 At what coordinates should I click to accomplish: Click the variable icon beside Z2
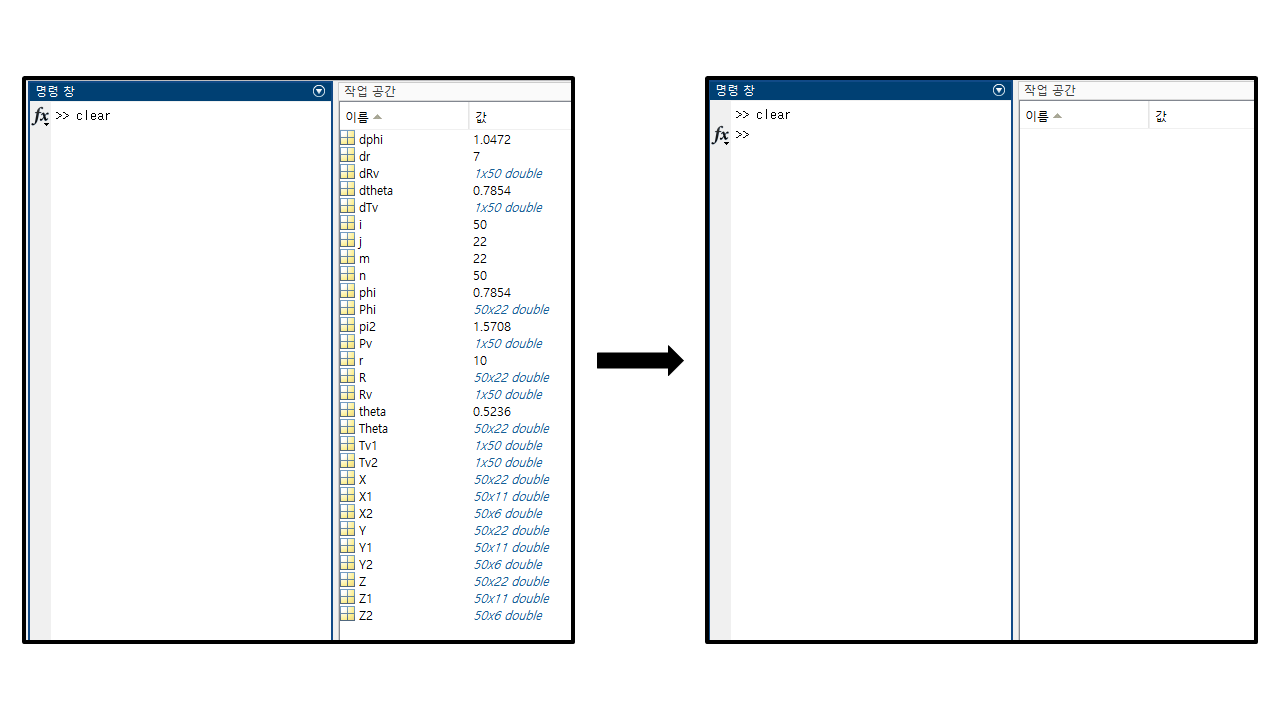pyautogui.click(x=347, y=615)
